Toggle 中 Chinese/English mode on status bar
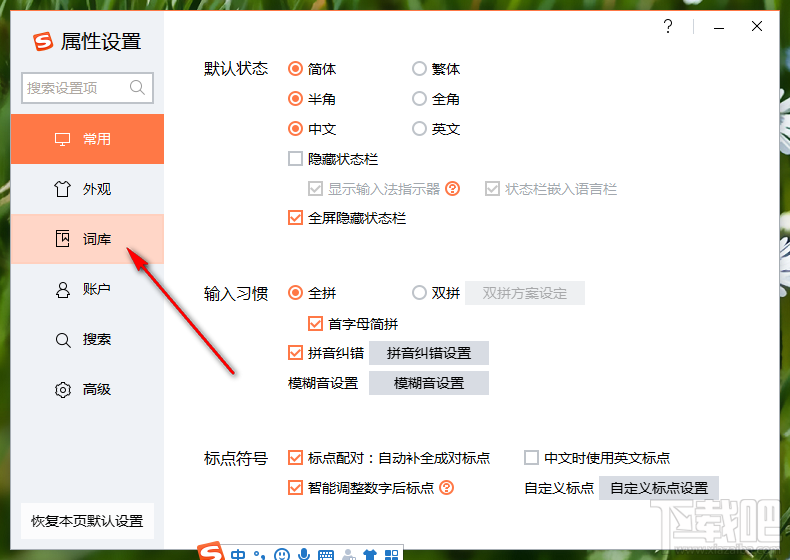The height and width of the screenshot is (560, 790). coord(238,554)
